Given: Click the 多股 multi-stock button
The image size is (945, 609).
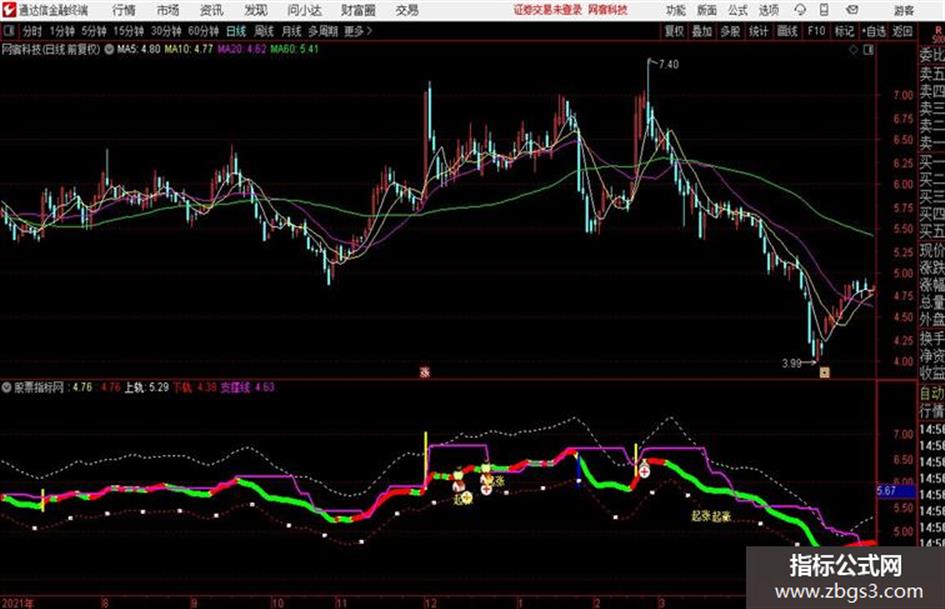Looking at the screenshot, I should [x=730, y=31].
